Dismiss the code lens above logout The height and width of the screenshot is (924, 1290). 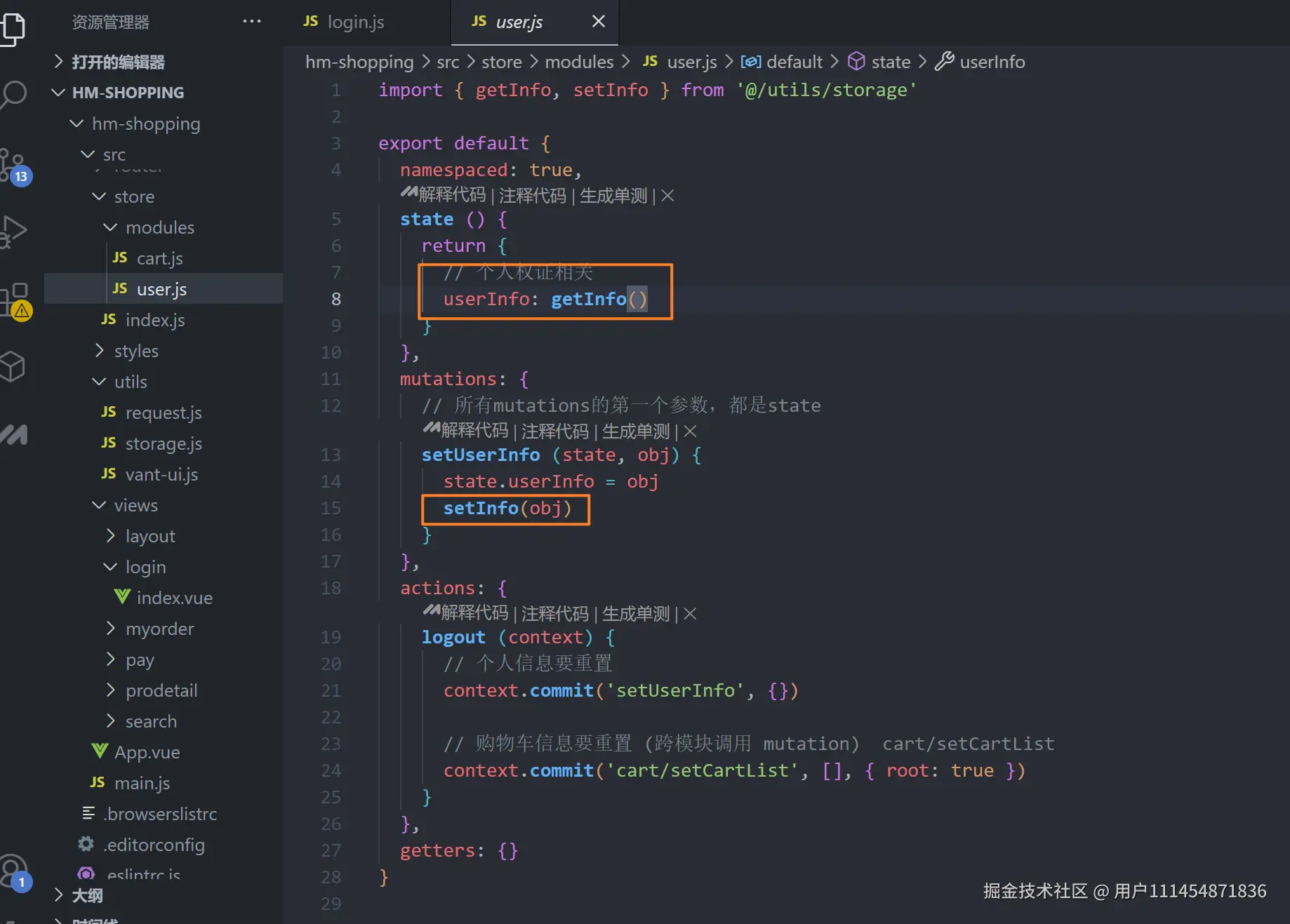coord(690,614)
